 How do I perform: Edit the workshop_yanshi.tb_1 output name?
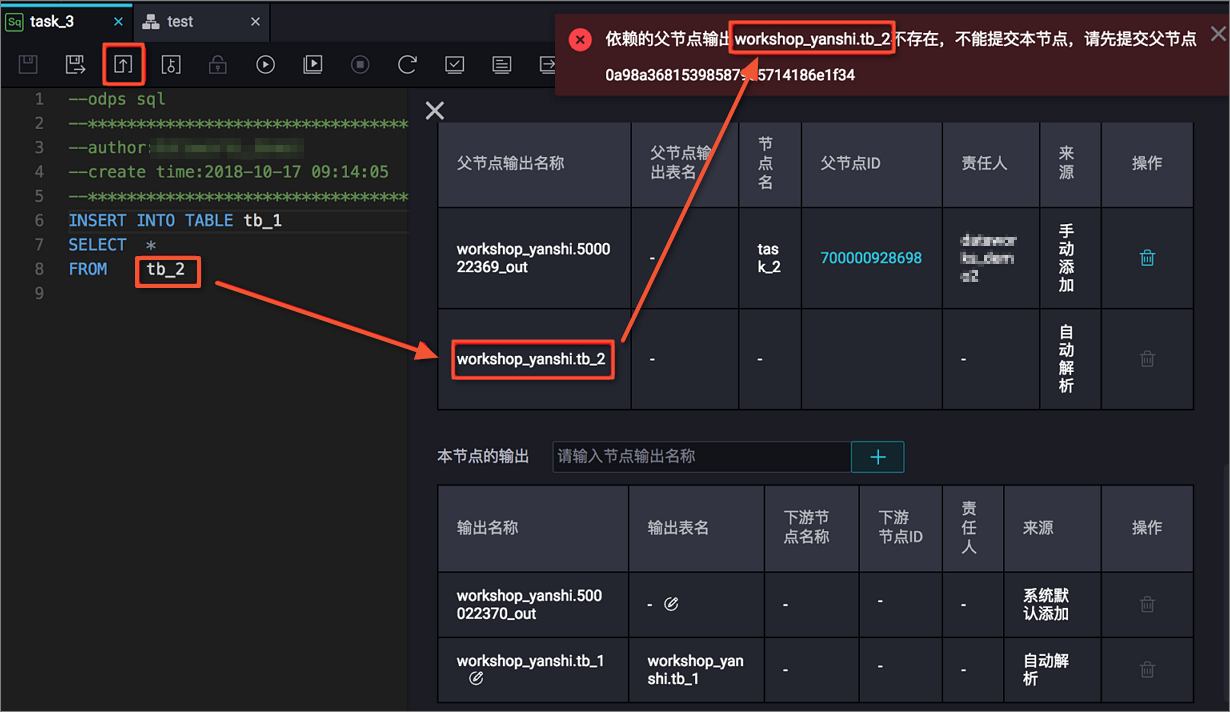pyautogui.click(x=476, y=678)
